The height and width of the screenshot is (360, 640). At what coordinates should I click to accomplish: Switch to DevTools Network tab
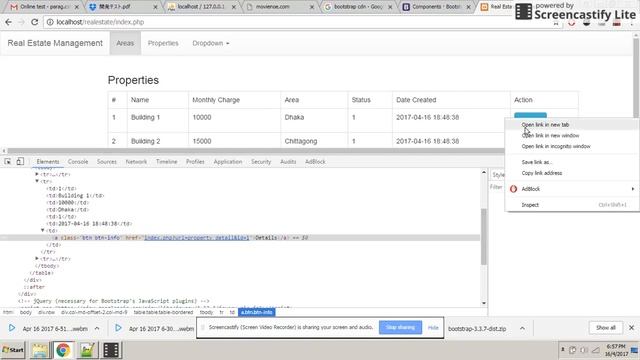click(136, 162)
